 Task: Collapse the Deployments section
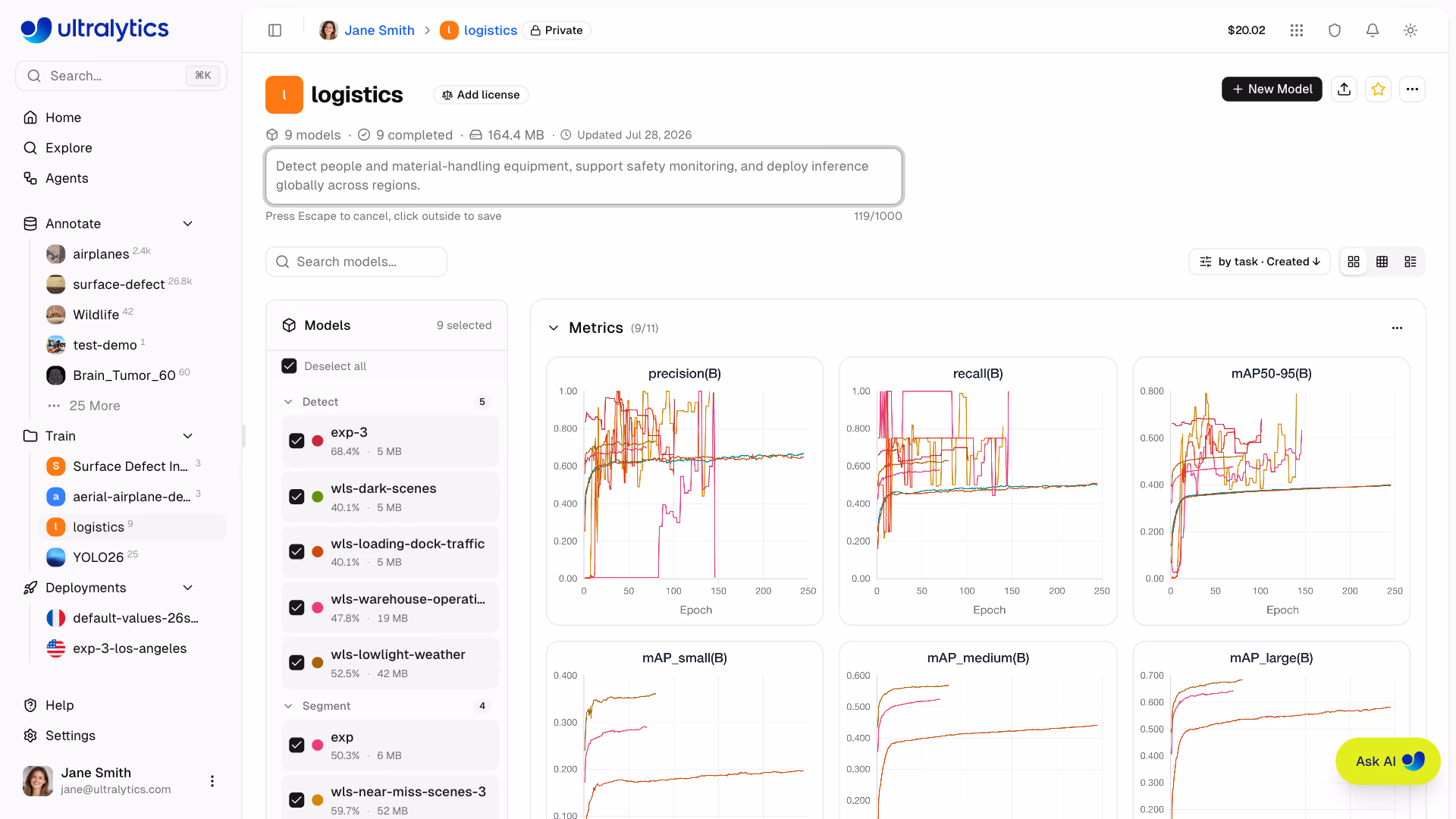coord(188,588)
